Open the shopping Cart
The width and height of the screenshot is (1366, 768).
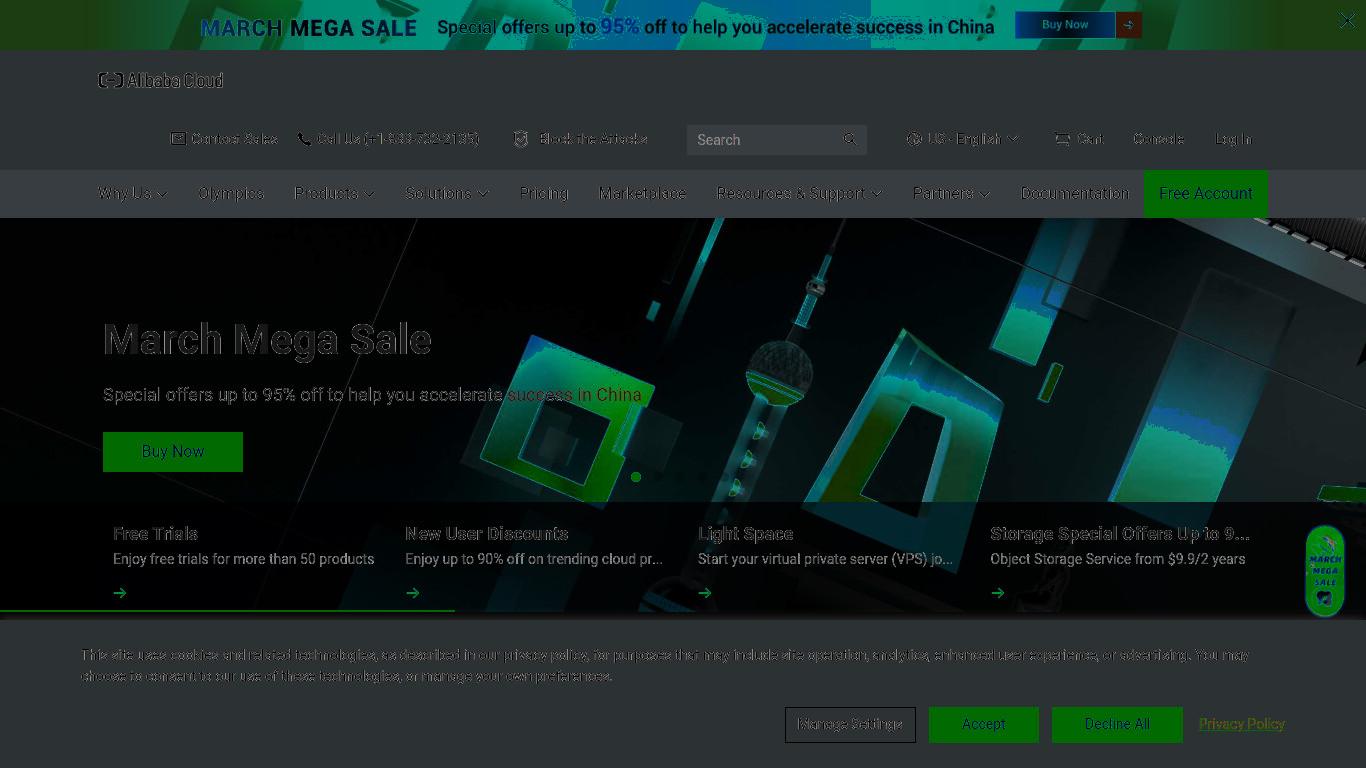(x=1079, y=139)
